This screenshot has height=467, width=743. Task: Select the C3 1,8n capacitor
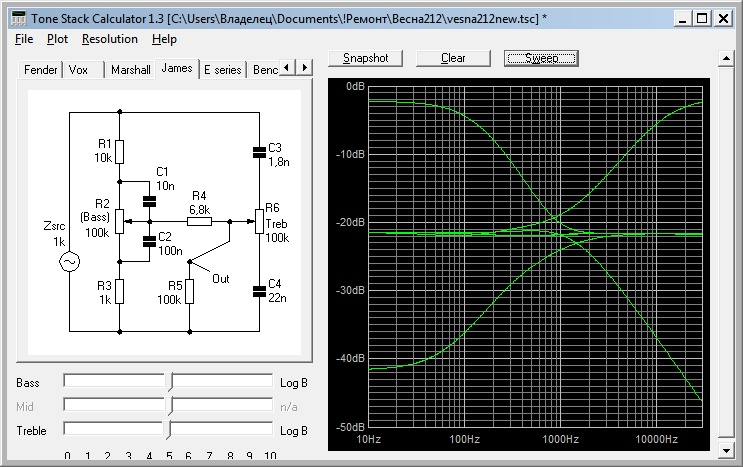259,152
